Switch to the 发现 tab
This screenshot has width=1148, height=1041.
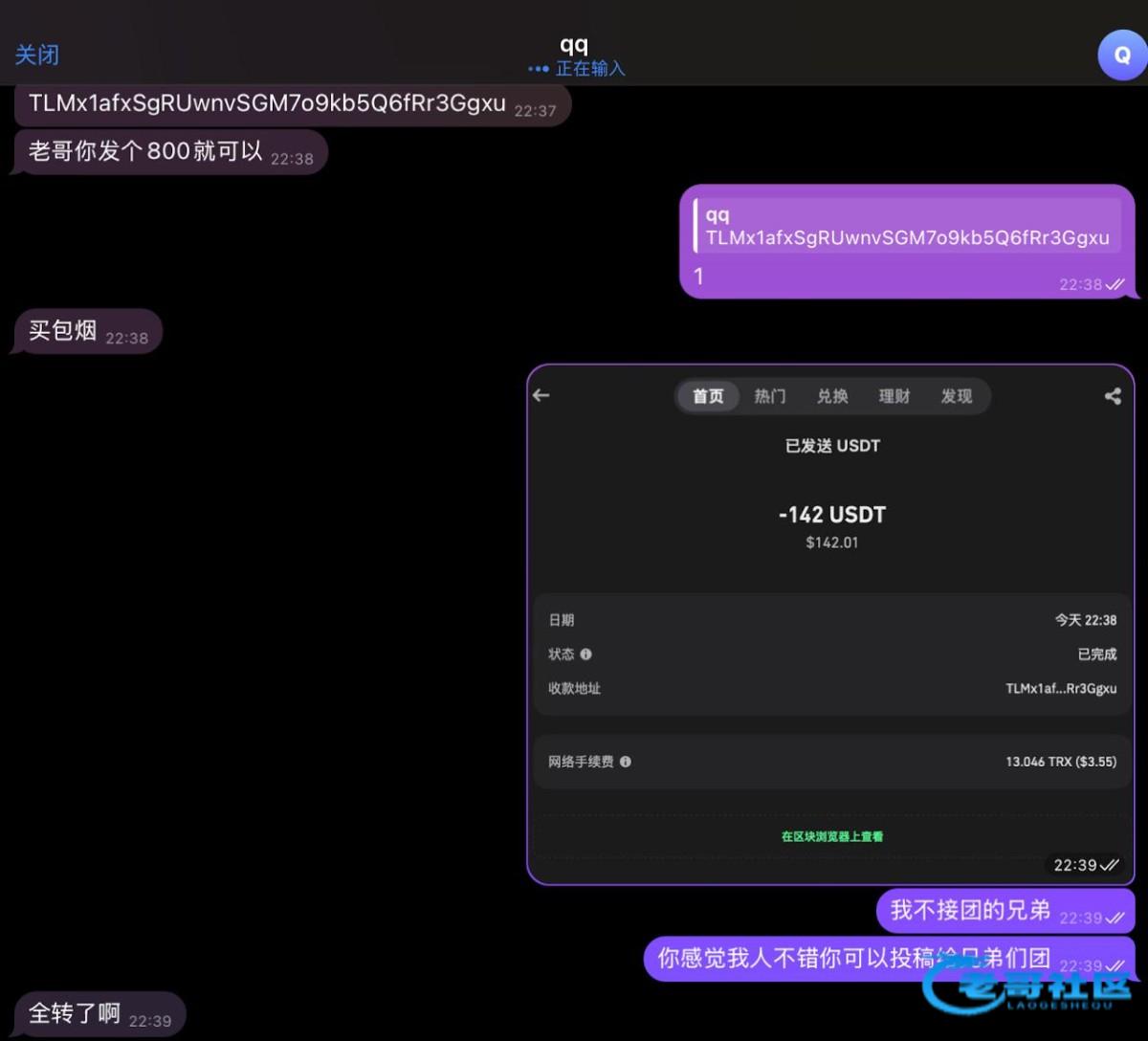(x=957, y=396)
